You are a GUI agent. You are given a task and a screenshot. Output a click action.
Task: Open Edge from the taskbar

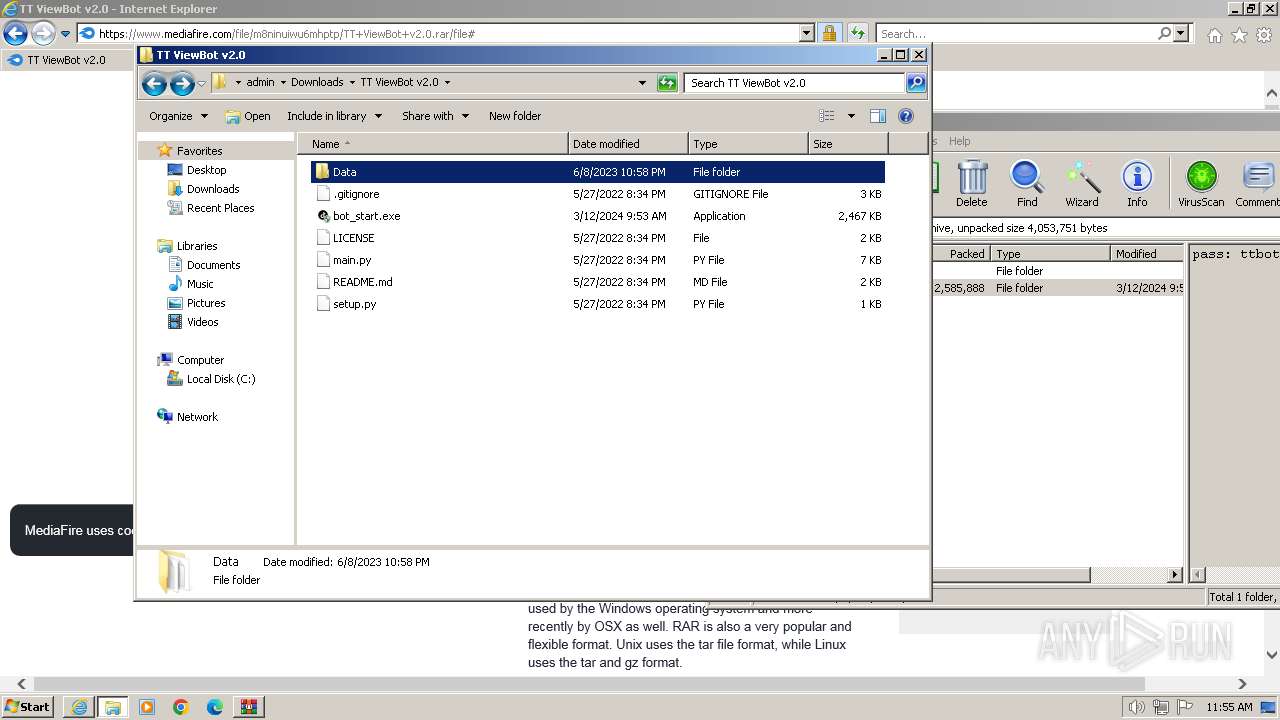click(x=215, y=707)
